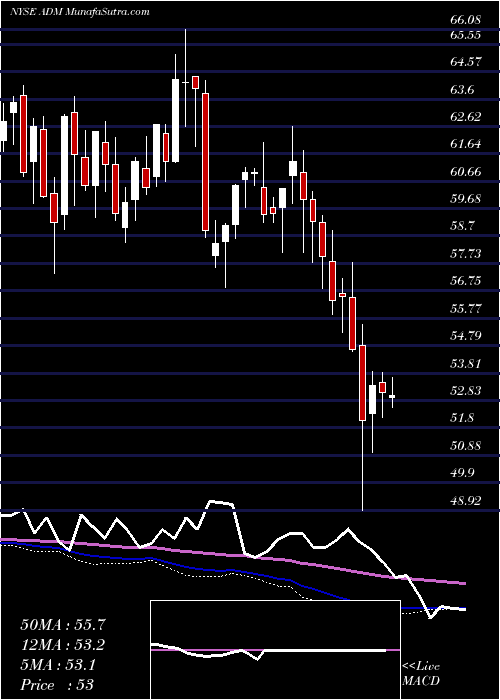500x700 pixels.
Task: Click the 54.79 price axis label
Action: tap(466, 336)
